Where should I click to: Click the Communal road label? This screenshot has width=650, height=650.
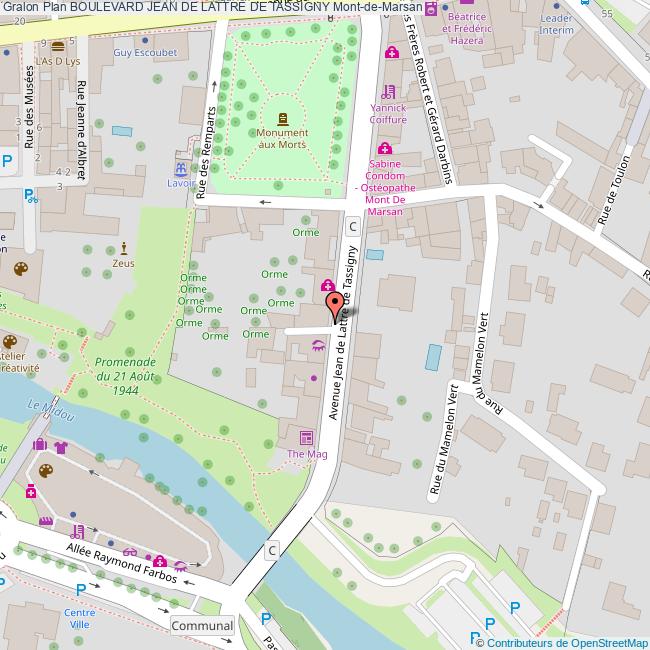point(202,626)
